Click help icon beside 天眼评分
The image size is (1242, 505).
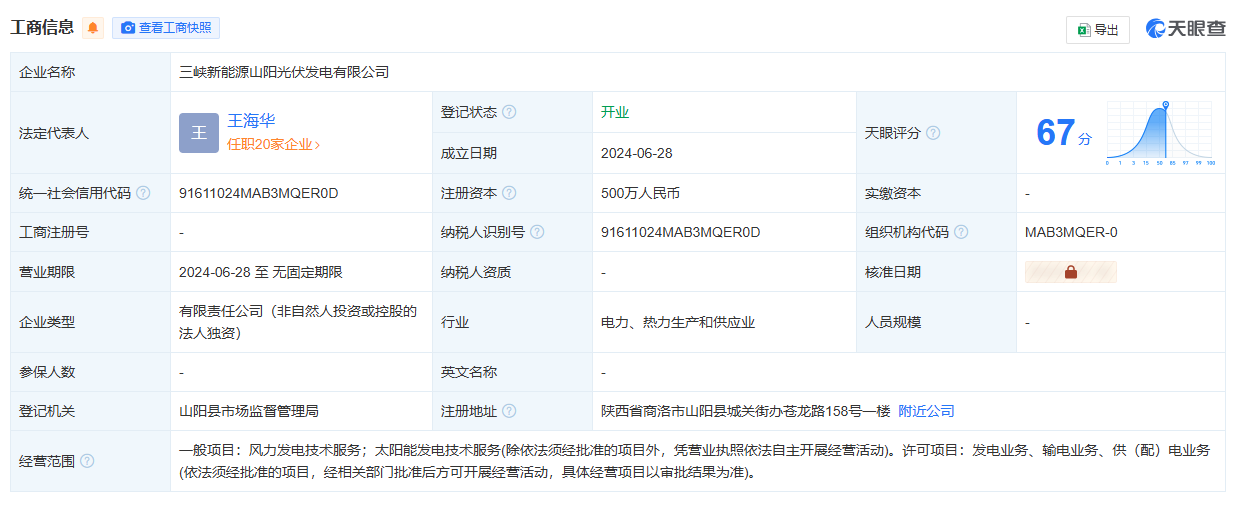(x=933, y=133)
